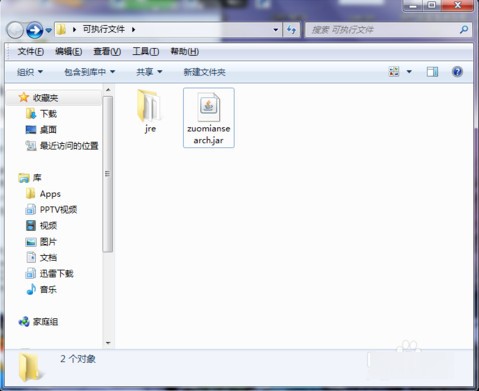Screen dimensions: 479x391
Task: Click the 2 个对象 status text
Action: coord(78,359)
